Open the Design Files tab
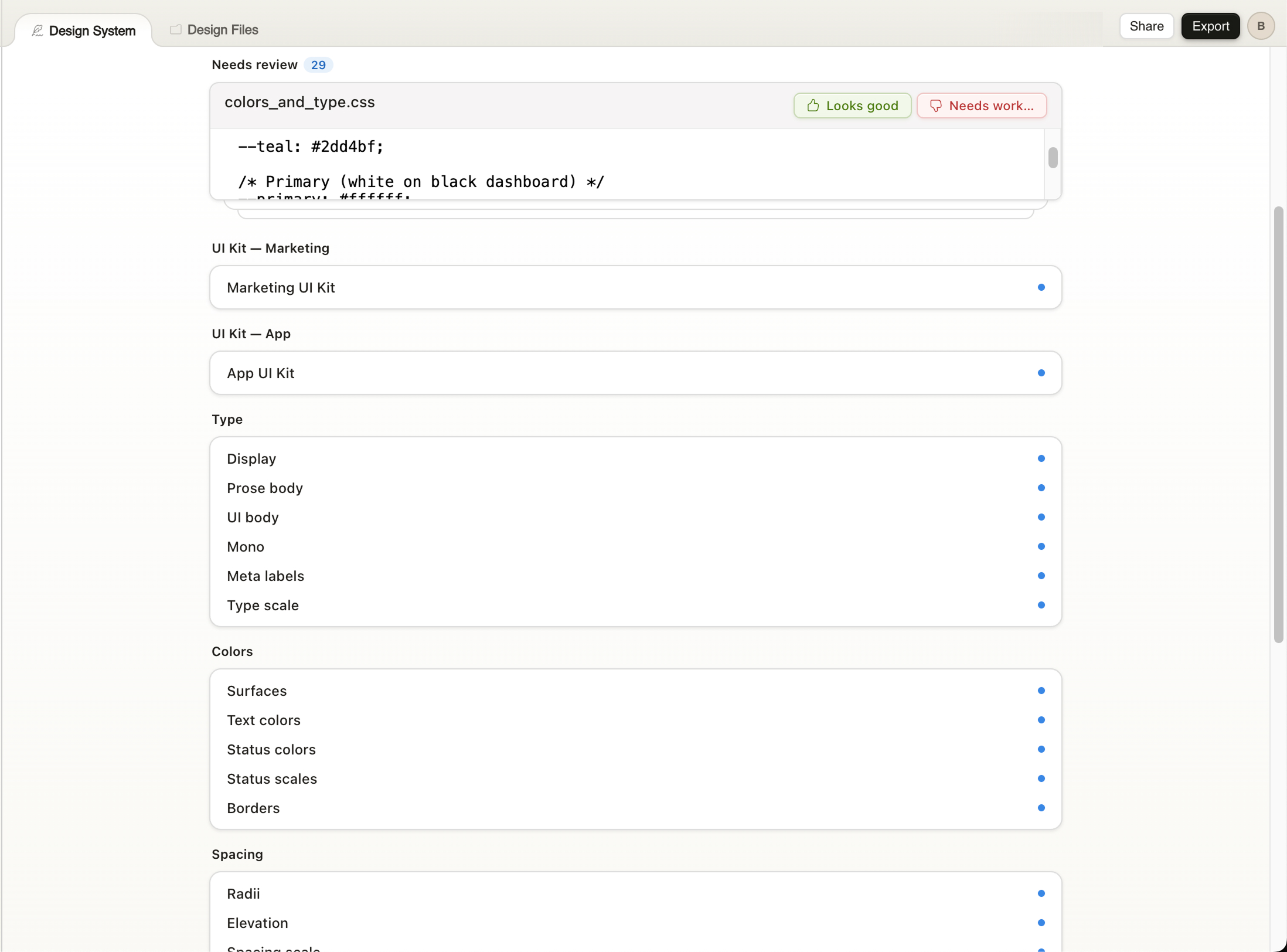The image size is (1287, 952). [x=214, y=30]
